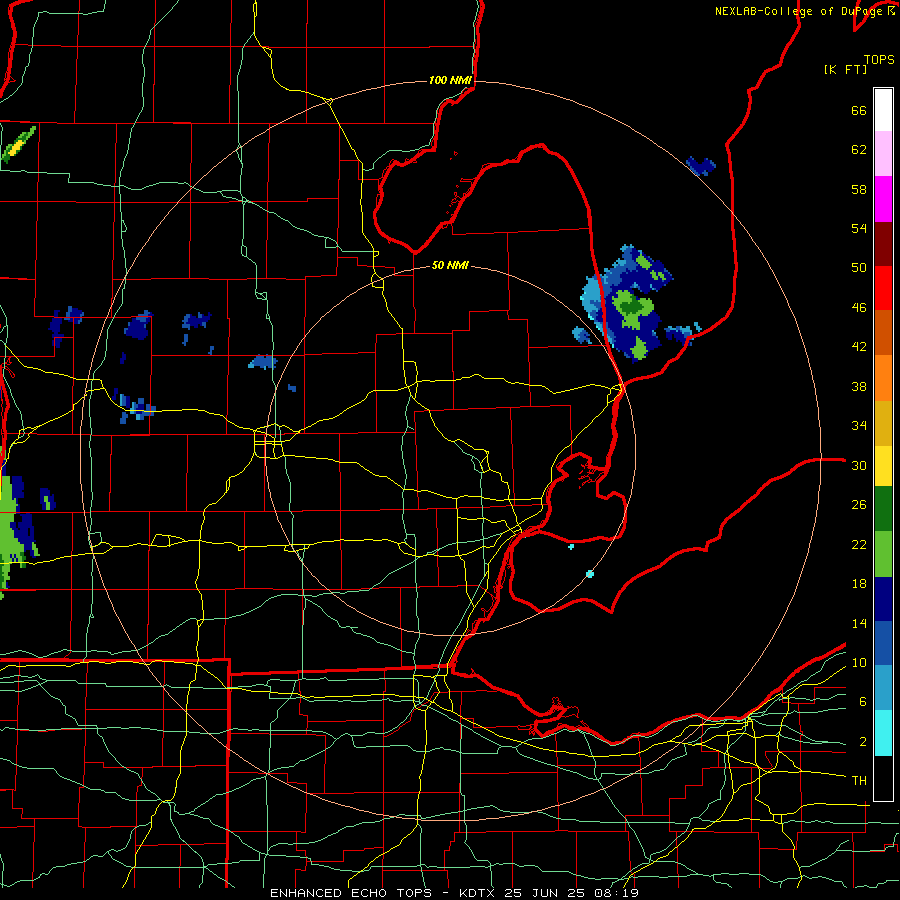Click legend value "18"
The image size is (900, 900).
coord(859,584)
